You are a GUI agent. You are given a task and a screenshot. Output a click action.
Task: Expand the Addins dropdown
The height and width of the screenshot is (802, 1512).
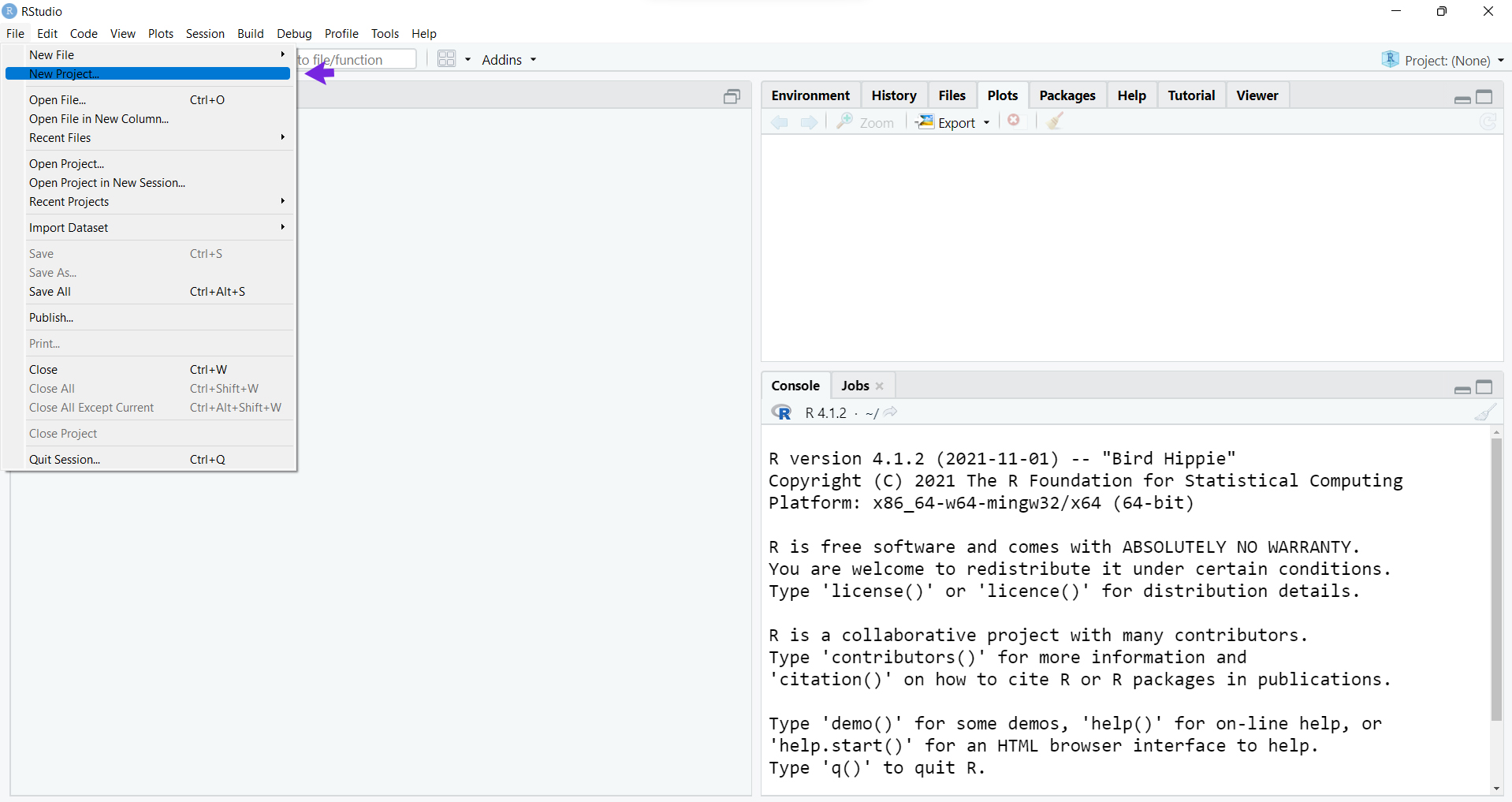(x=508, y=60)
